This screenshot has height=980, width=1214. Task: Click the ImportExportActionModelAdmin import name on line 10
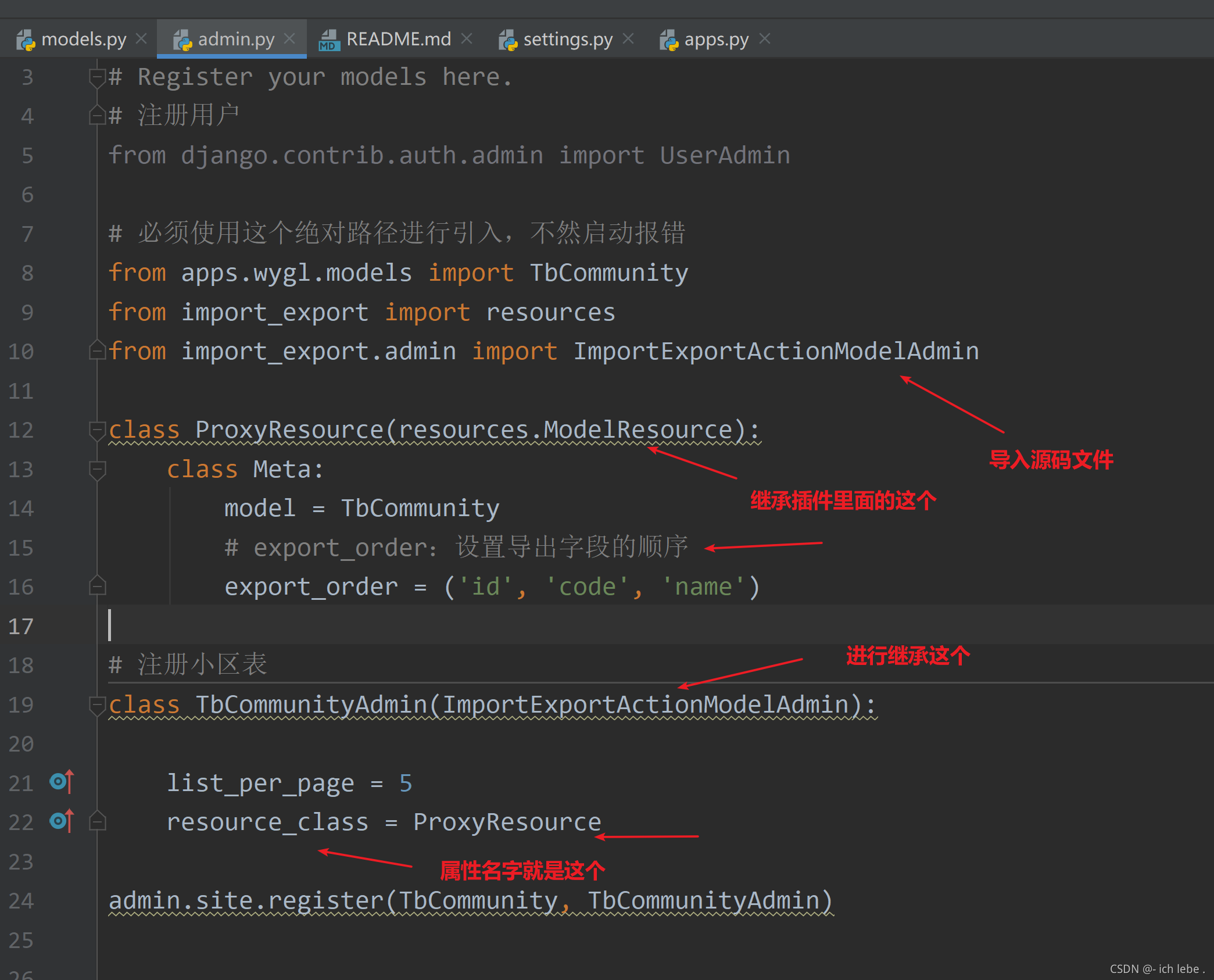coord(776,352)
